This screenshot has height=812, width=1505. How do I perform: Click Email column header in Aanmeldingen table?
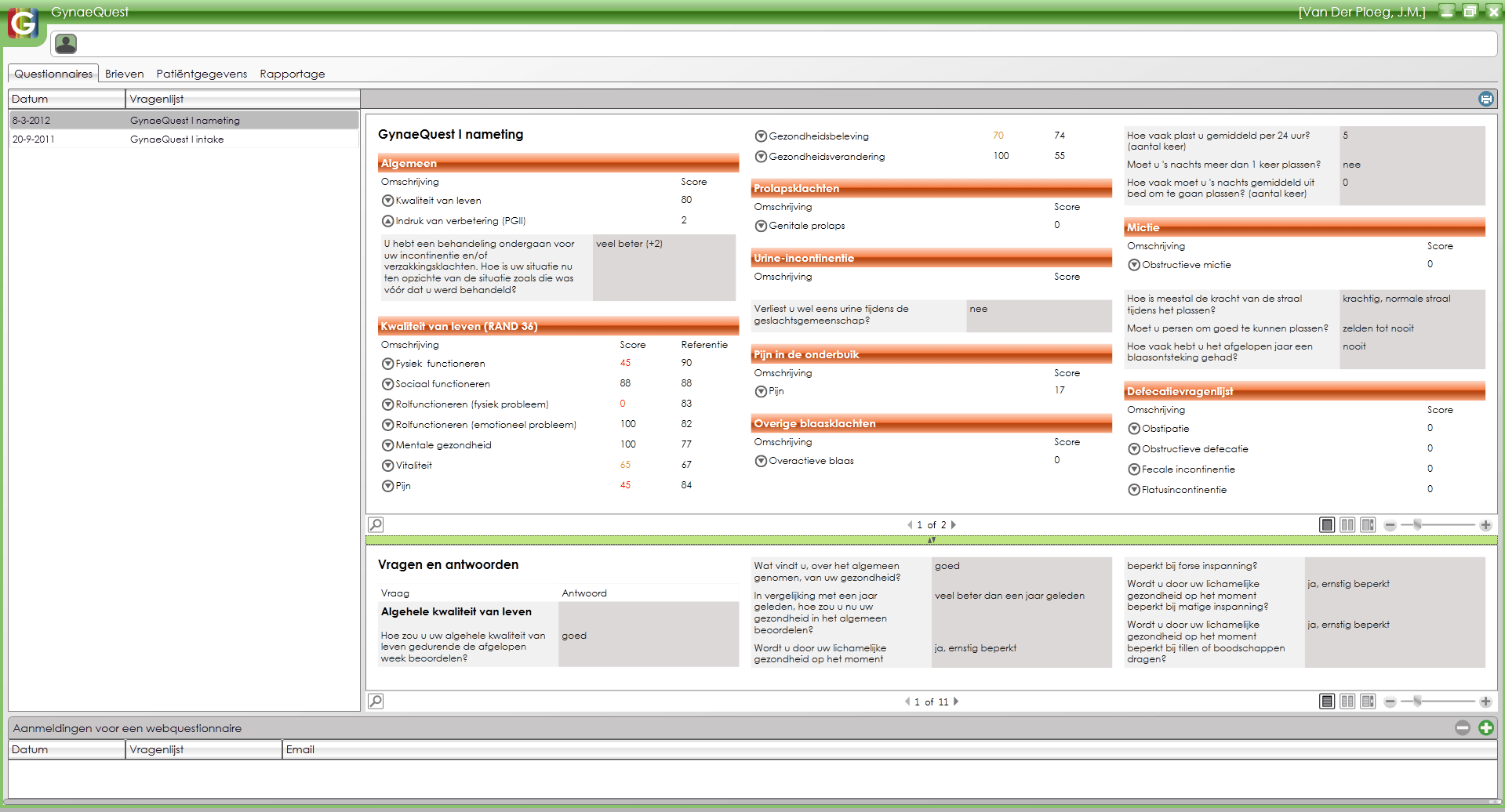[x=890, y=749]
